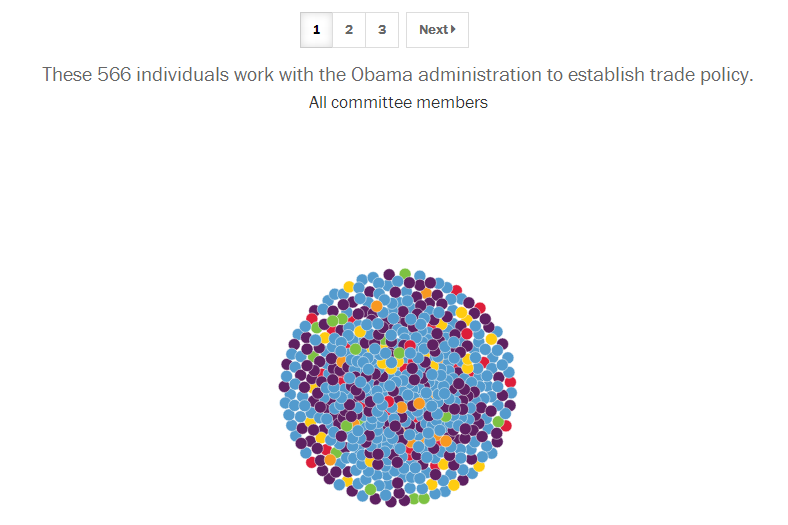Click the orange dot in the lower-right interior
The height and width of the screenshot is (525, 788).
(446, 441)
